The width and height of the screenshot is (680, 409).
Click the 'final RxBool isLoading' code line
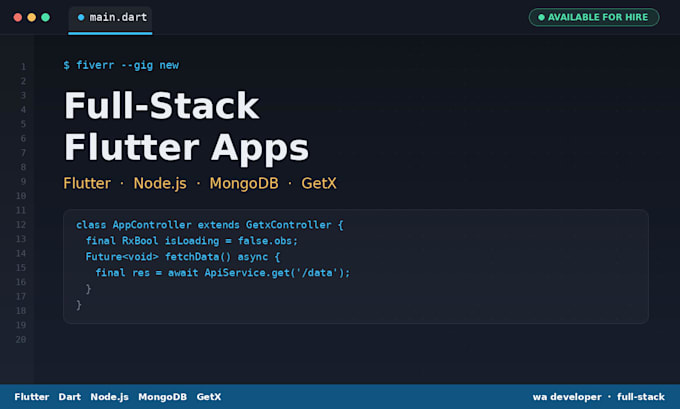point(192,241)
